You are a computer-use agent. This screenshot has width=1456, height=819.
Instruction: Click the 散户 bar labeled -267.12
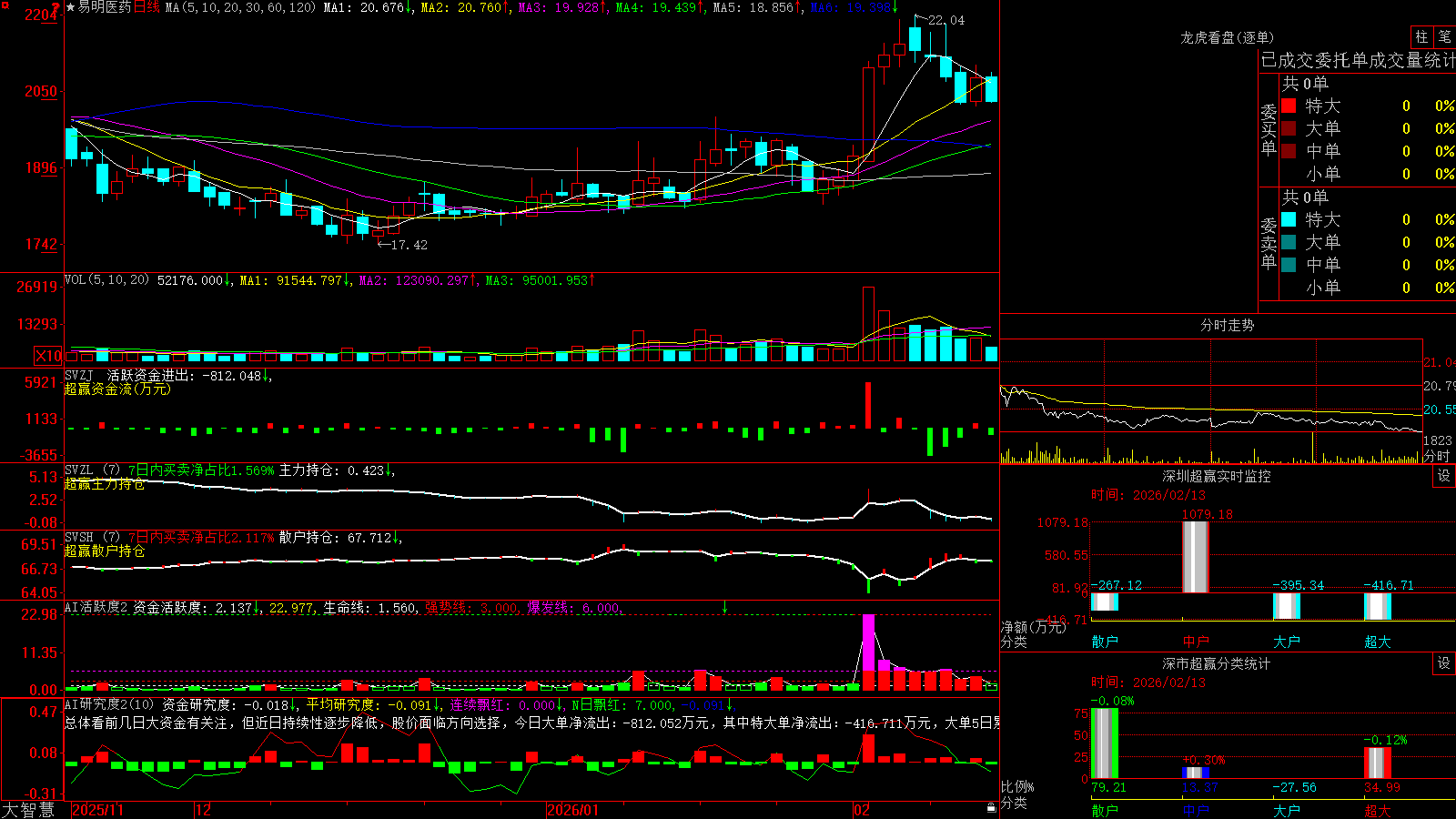[1105, 602]
